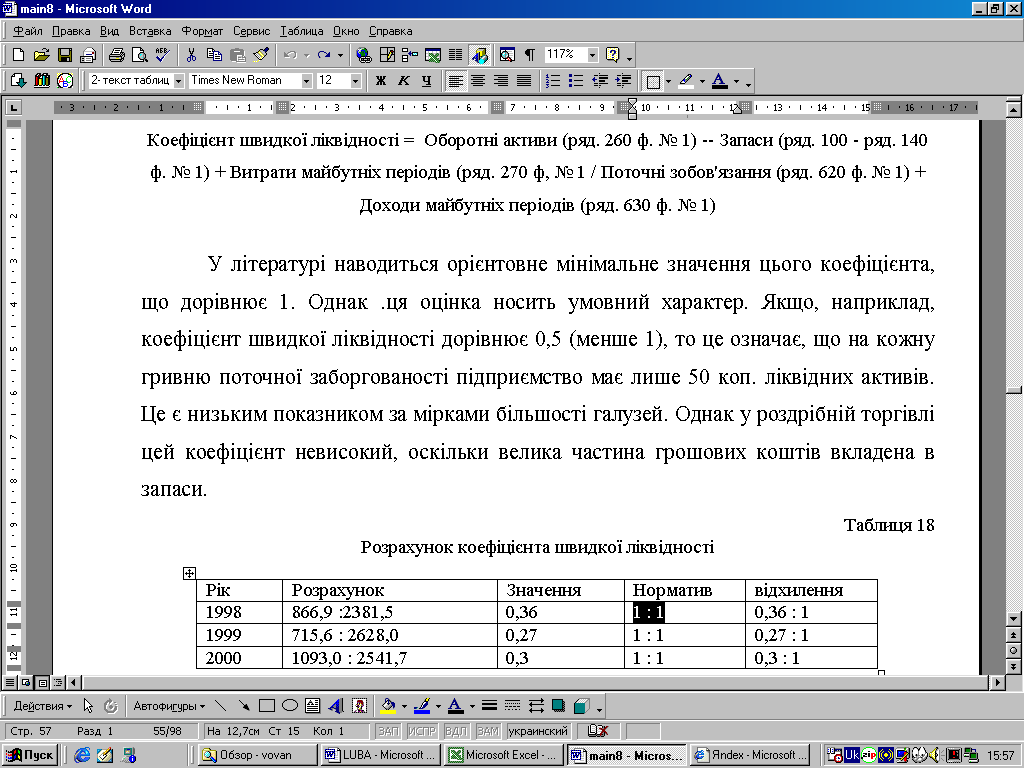Justify the paragraph text
The height and width of the screenshot is (768, 1024).
pos(524,80)
